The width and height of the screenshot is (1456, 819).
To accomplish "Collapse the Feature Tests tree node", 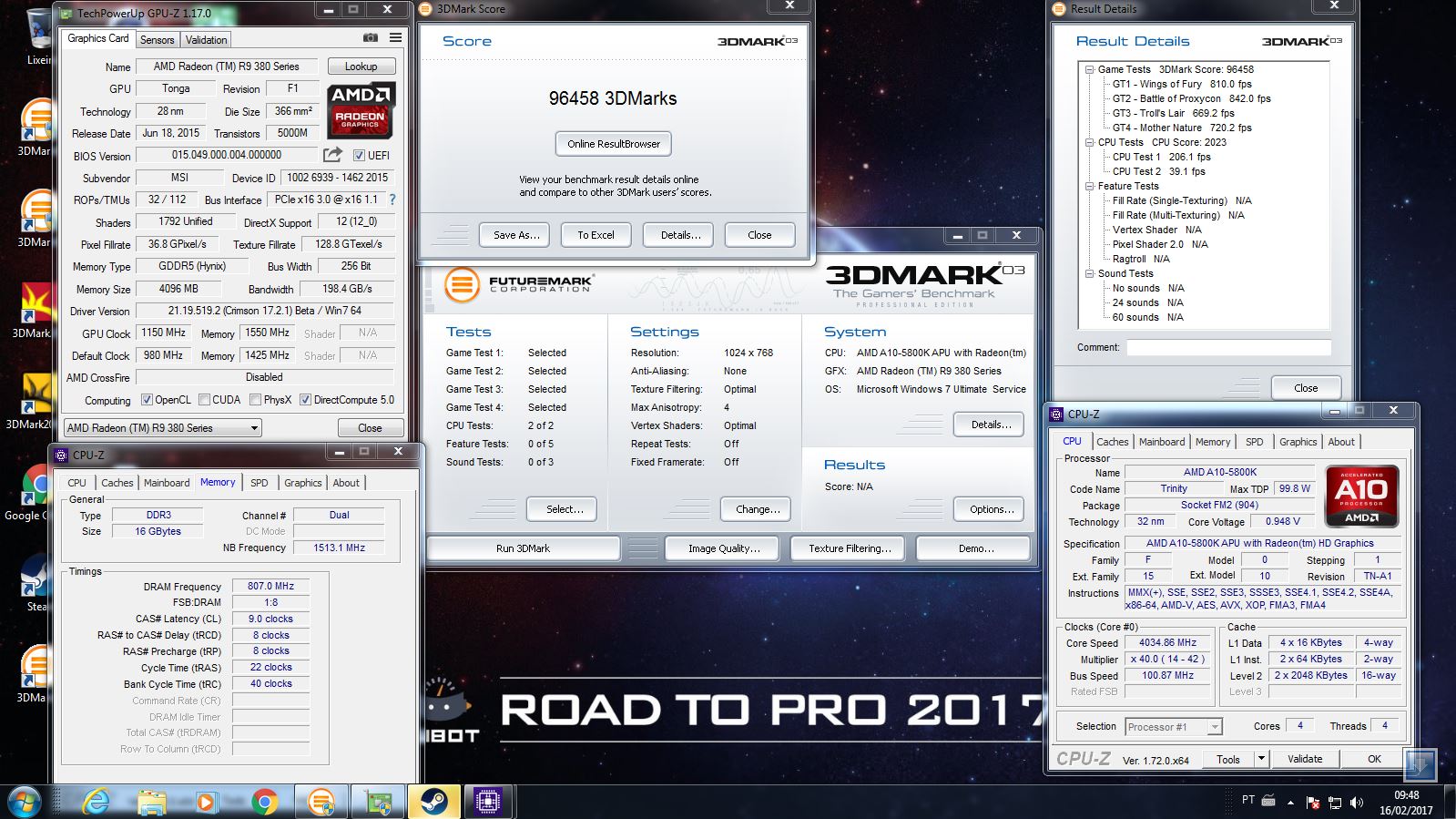I will (x=1089, y=186).
